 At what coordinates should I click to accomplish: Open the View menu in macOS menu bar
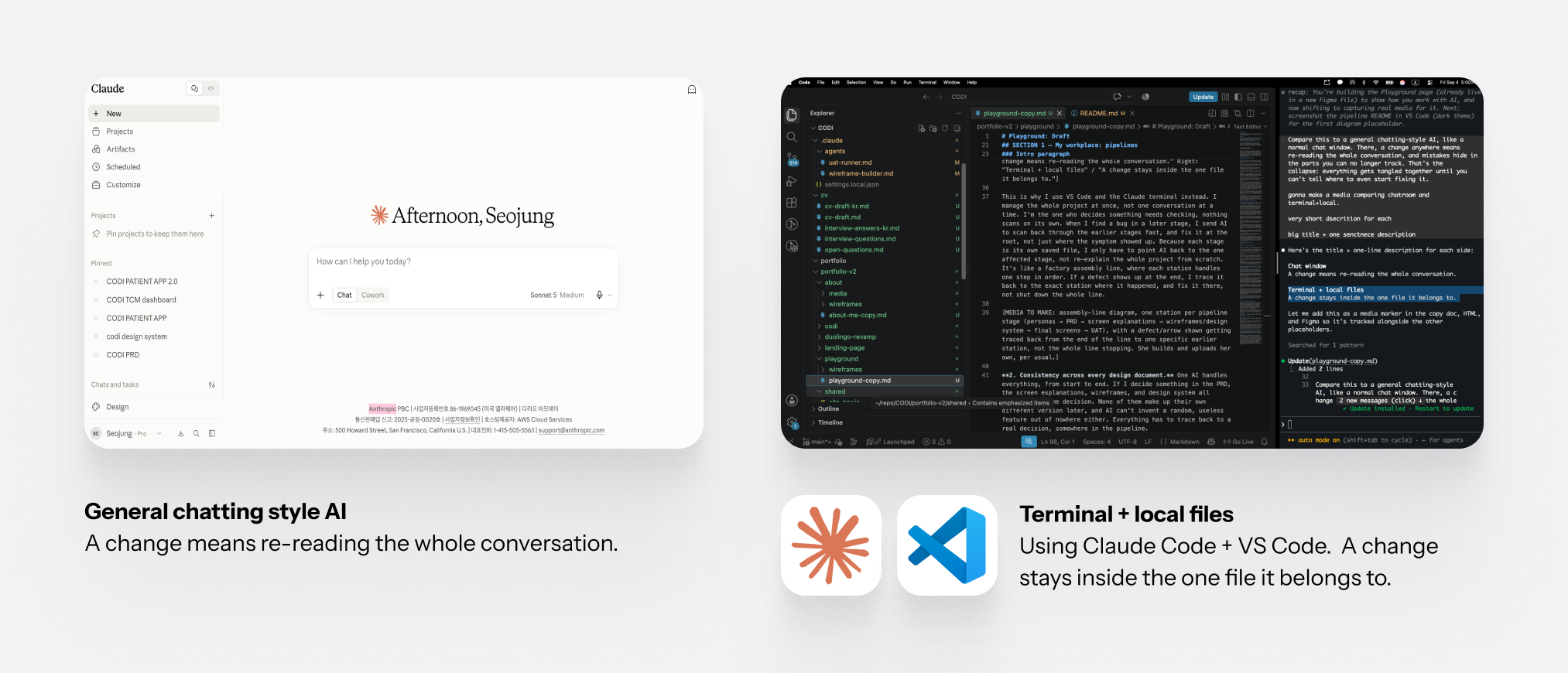(878, 82)
